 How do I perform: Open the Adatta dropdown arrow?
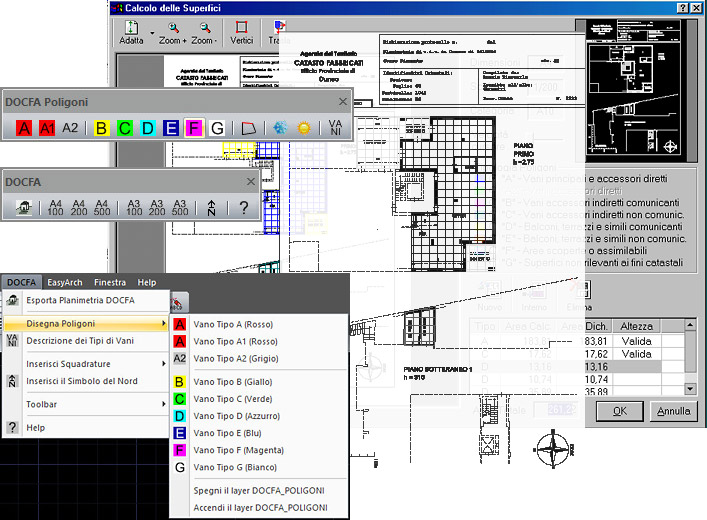[151, 34]
